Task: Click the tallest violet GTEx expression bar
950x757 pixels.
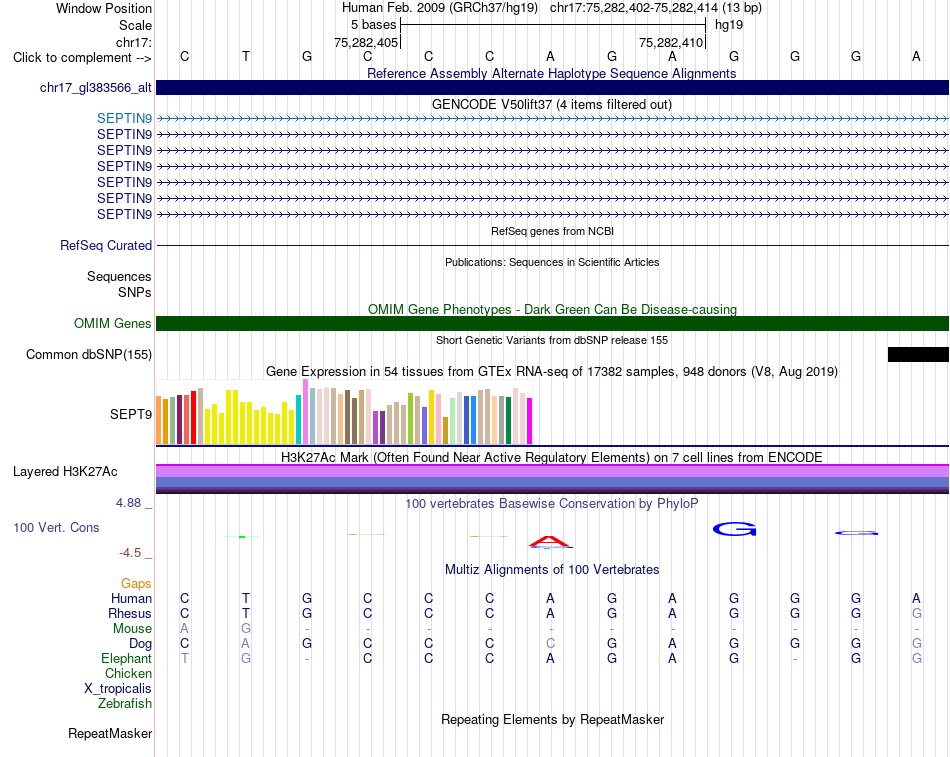Action: 305,412
